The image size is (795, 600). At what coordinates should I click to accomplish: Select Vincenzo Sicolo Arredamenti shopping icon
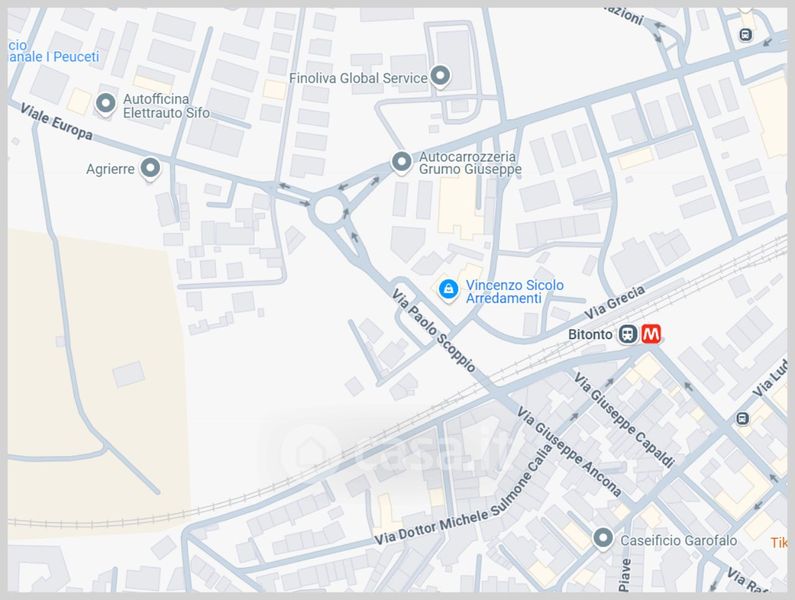point(448,290)
